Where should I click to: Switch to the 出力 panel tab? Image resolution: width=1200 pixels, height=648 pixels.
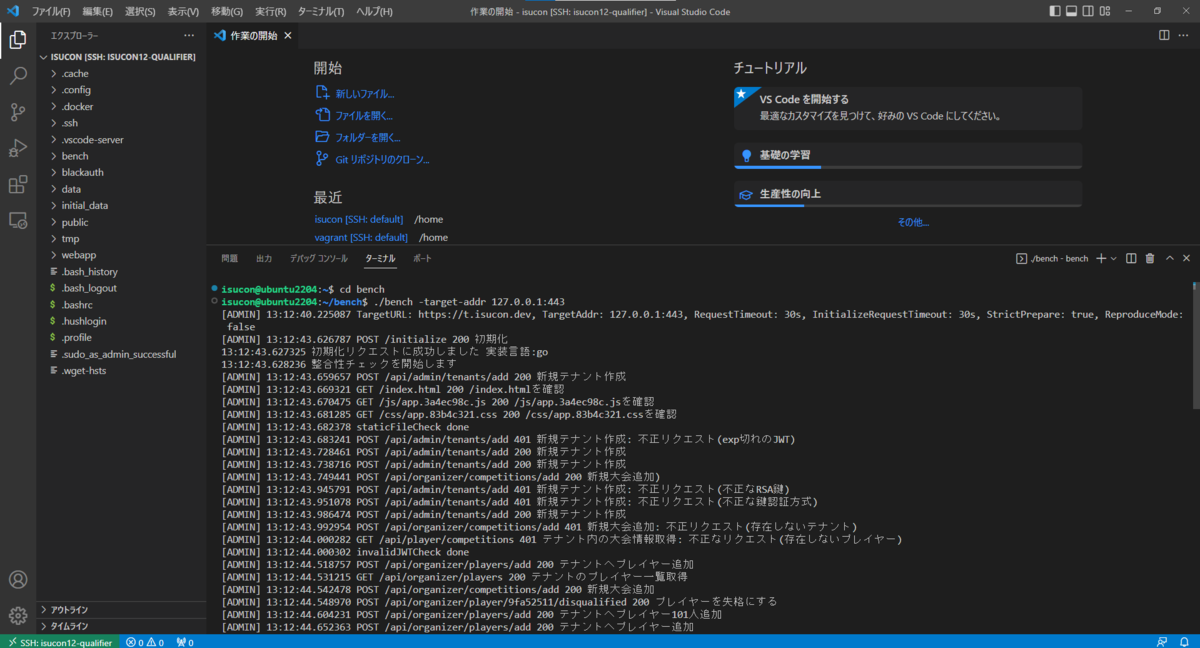(x=264, y=258)
